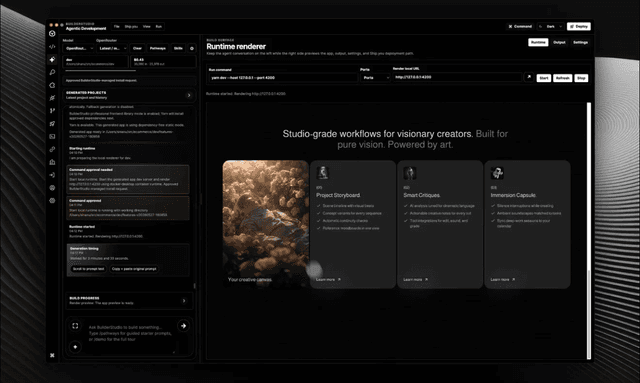The width and height of the screenshot is (640, 383).
Task: Click the Generation timing heading
Action: pos(84,248)
